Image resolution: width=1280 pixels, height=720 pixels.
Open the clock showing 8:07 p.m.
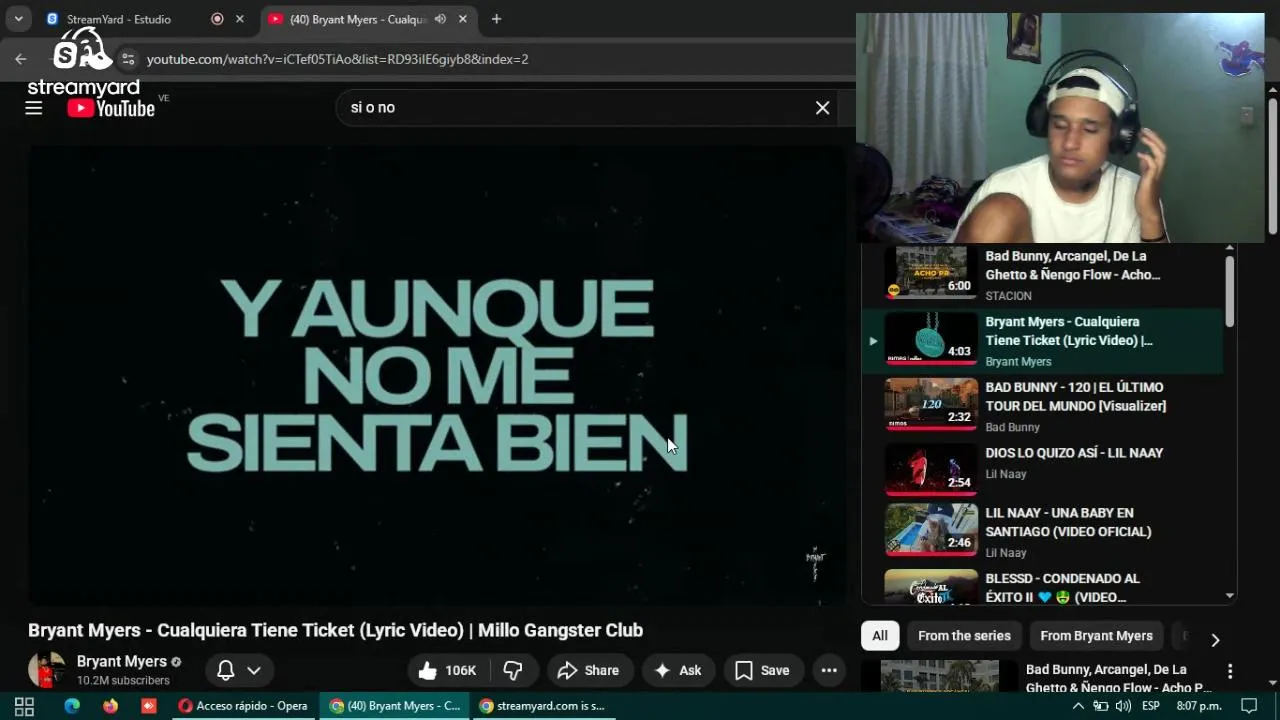[1197, 706]
